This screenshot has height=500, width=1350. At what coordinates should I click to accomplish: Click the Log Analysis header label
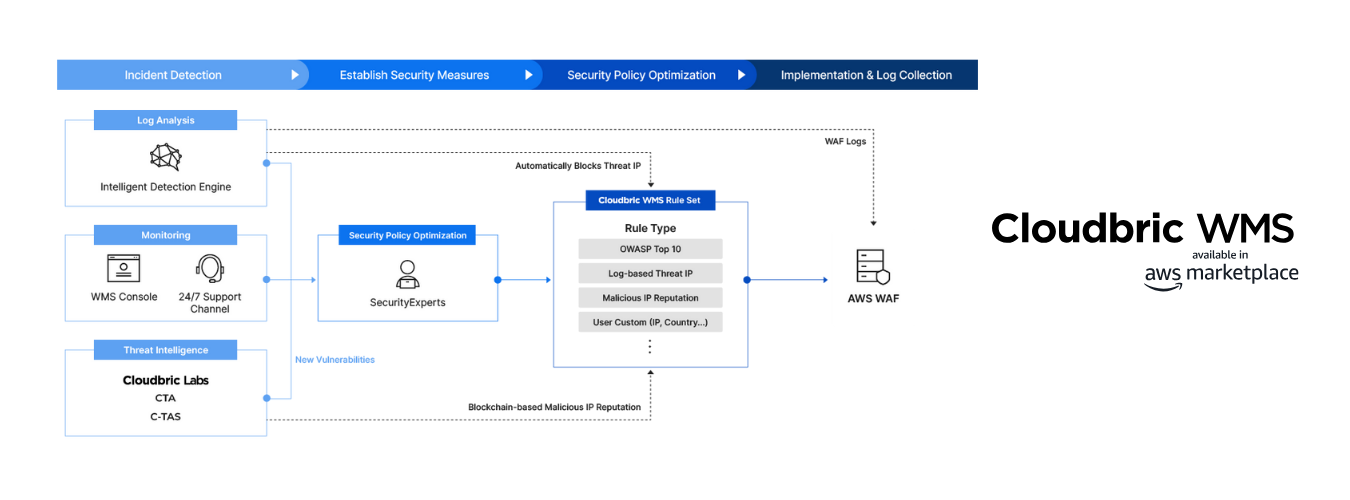(x=166, y=120)
